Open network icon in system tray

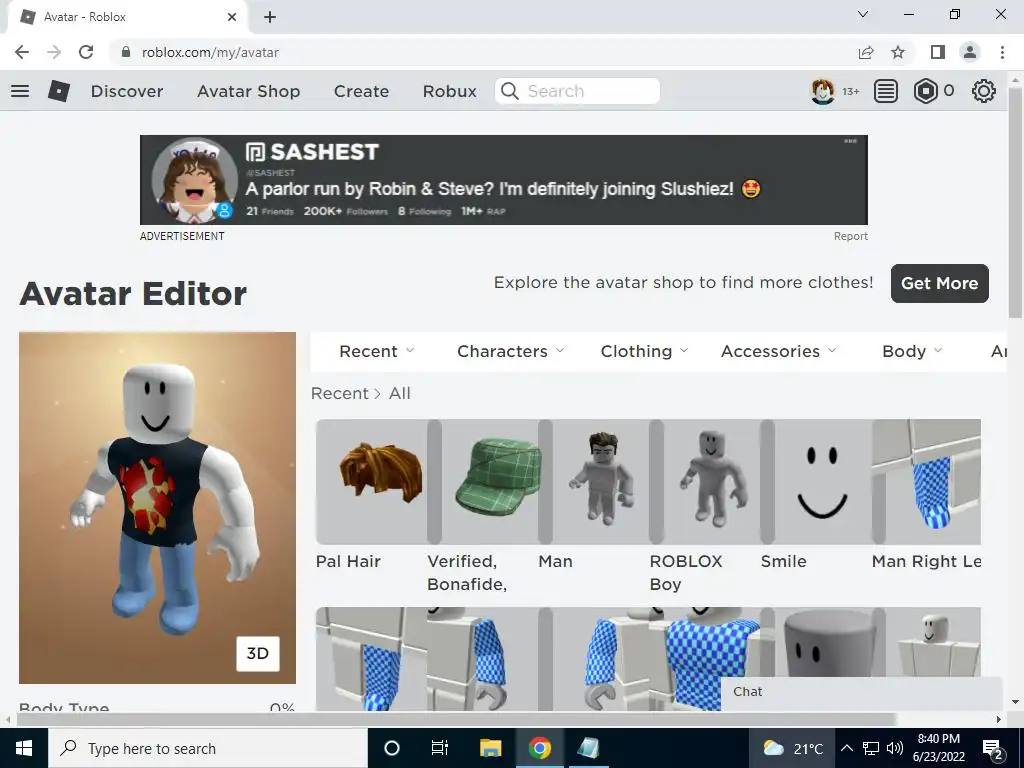pyautogui.click(x=871, y=748)
